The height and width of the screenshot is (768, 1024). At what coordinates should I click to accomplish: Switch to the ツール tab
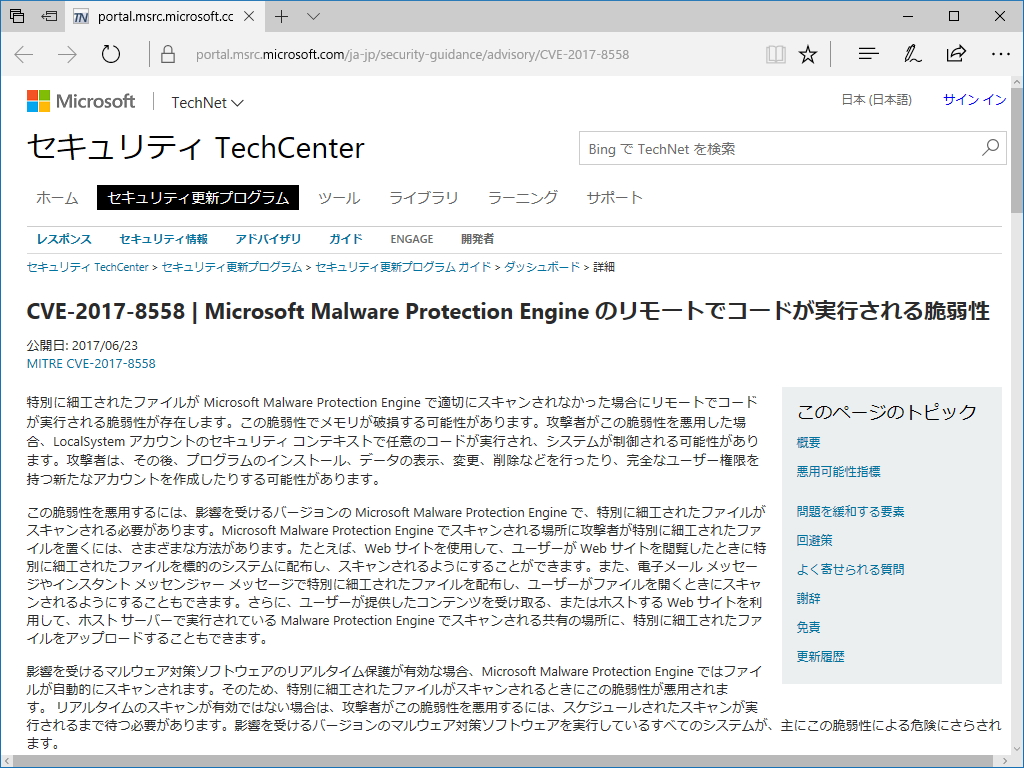pyautogui.click(x=339, y=197)
